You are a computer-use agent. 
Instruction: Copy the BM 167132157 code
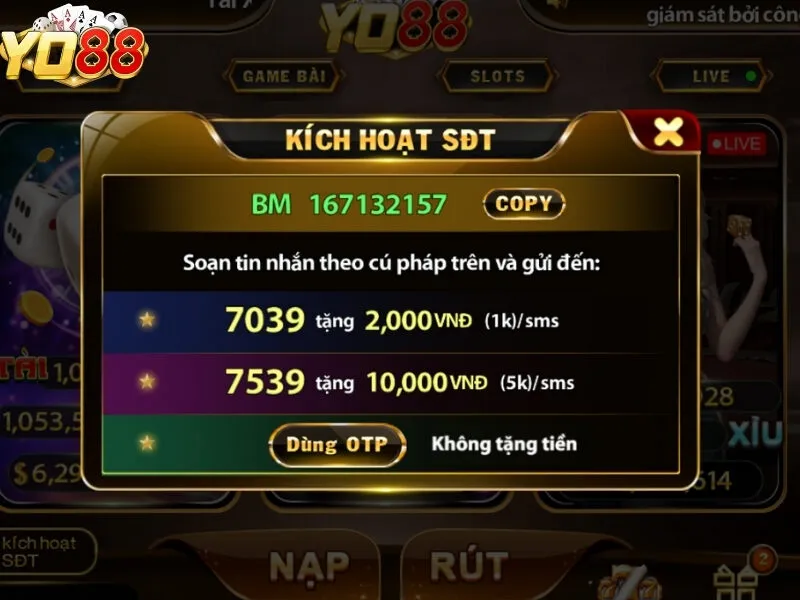[x=524, y=204]
